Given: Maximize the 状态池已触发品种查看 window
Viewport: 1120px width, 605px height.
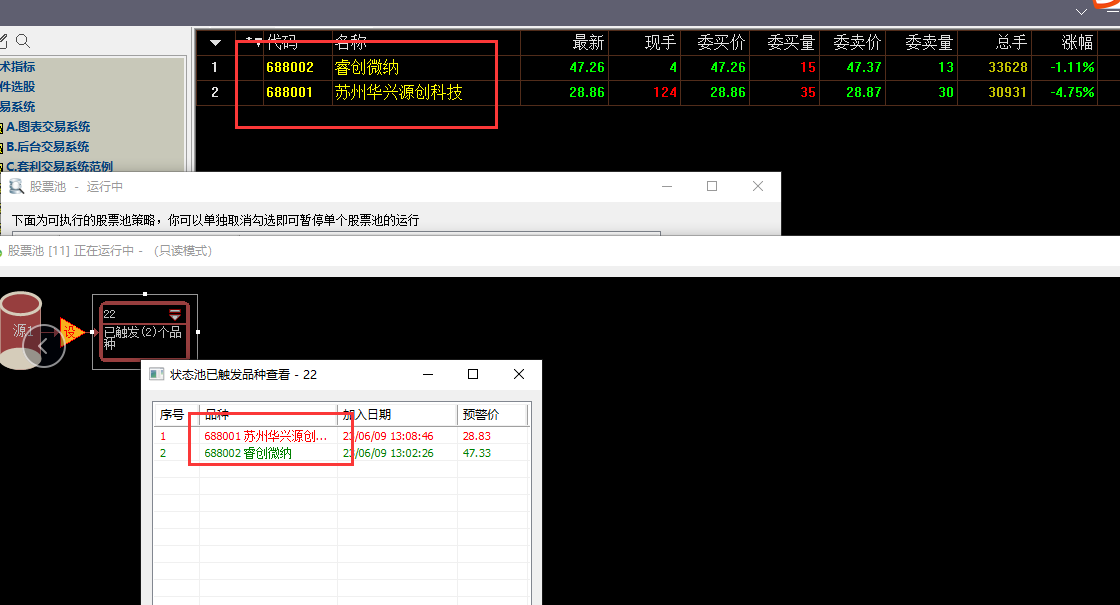Looking at the screenshot, I should pos(473,374).
